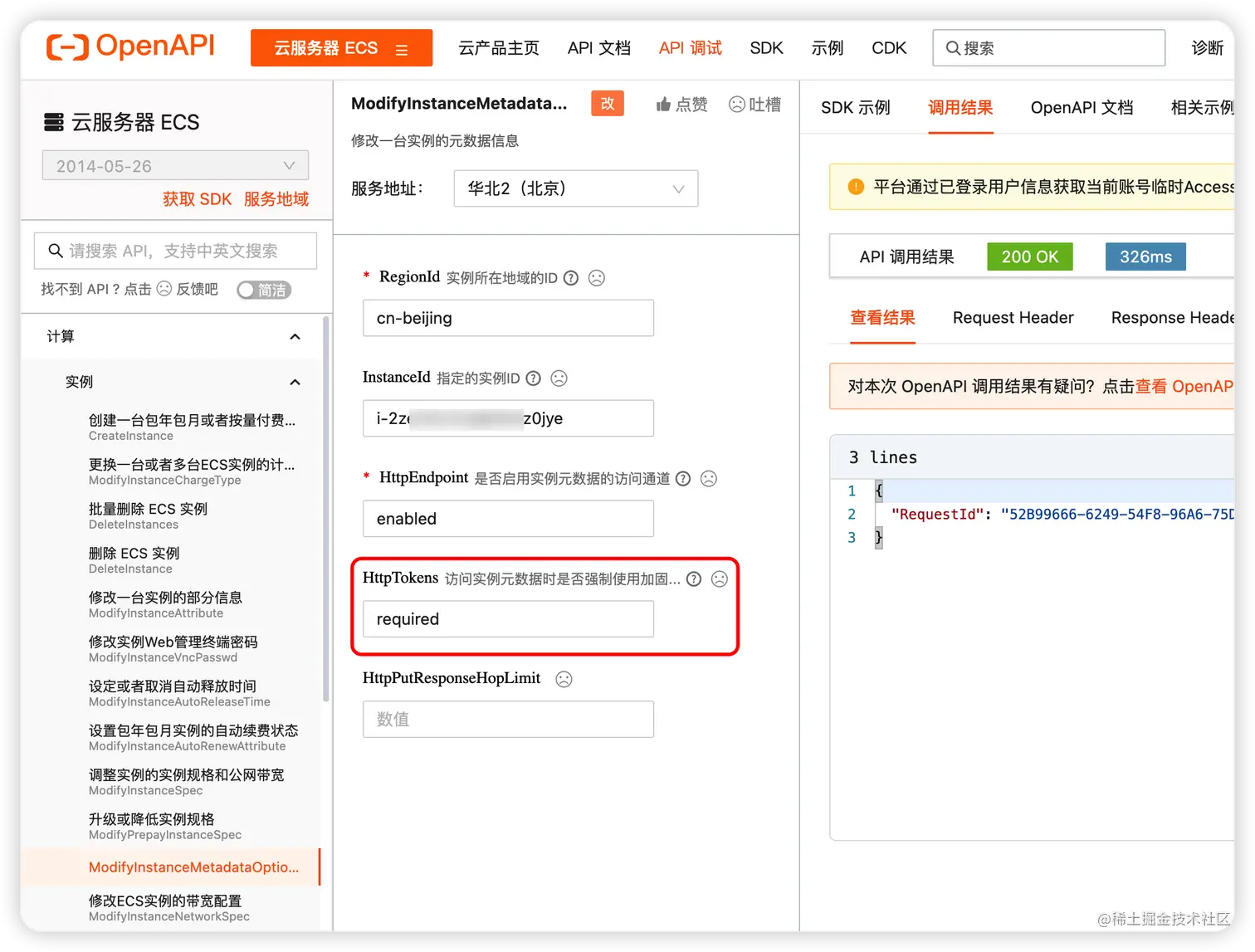Image resolution: width=1255 pixels, height=952 pixels.
Task: Collapse JSON at line 1 brace
Action: pyautogui.click(x=879, y=491)
